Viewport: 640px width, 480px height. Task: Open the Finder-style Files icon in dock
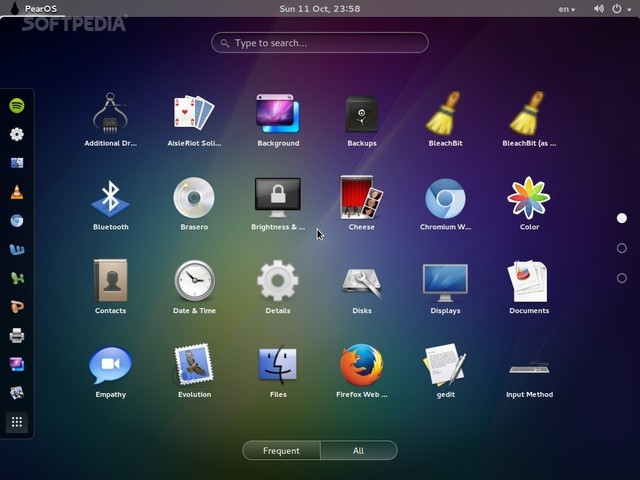coord(17,163)
